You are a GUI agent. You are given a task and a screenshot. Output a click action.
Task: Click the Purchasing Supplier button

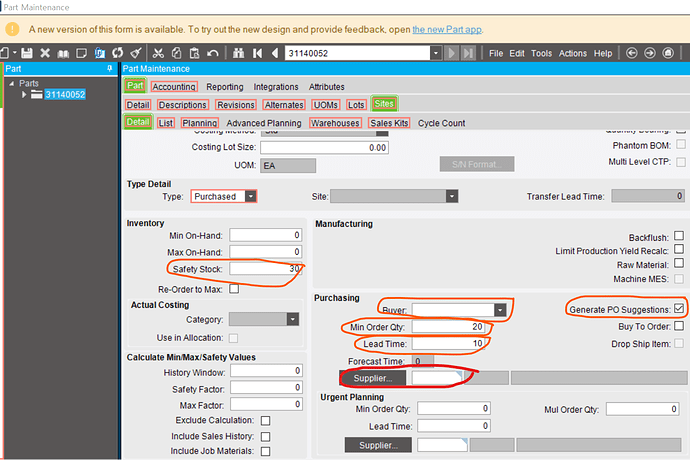(373, 378)
